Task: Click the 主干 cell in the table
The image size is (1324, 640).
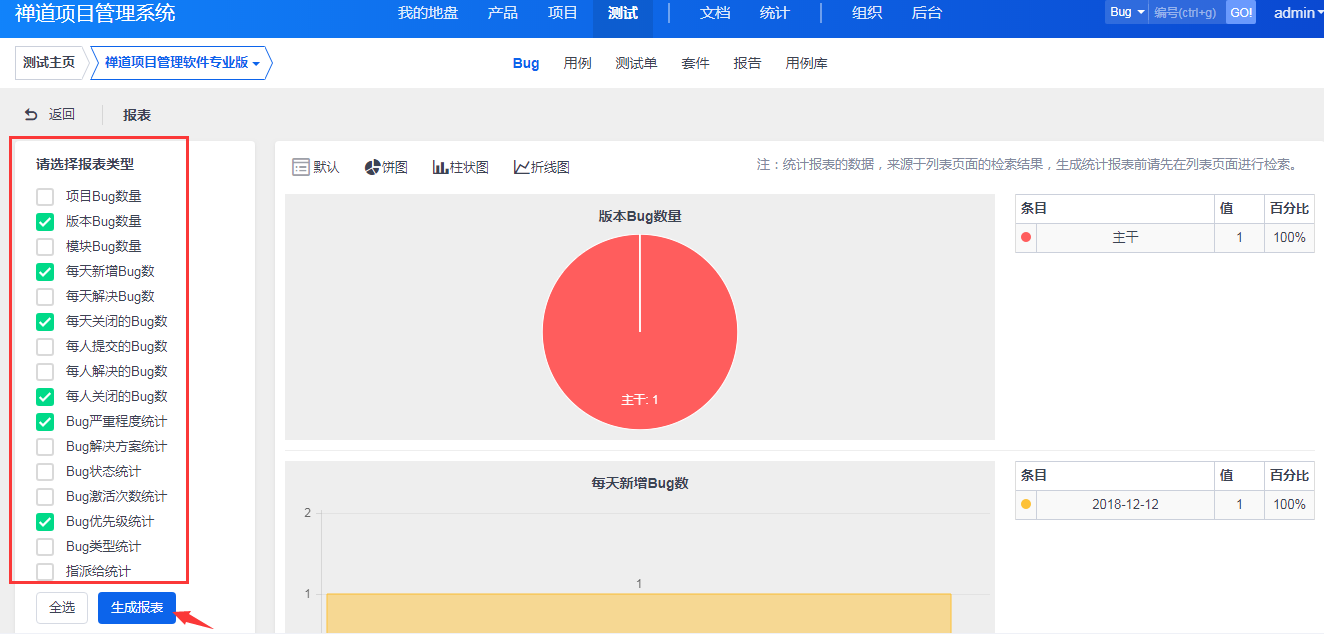Action: click(x=1126, y=237)
